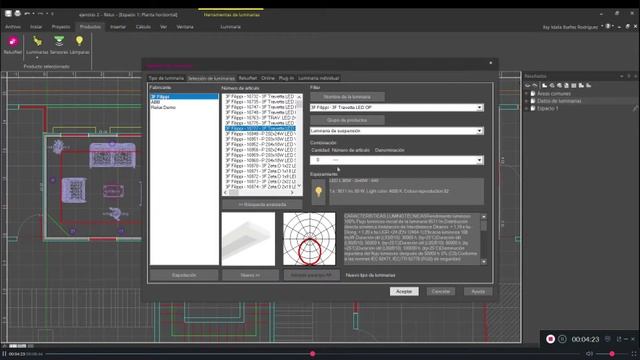Click the video player volume speaker icon
Viewport: 640px width, 360px height.
[589, 353]
